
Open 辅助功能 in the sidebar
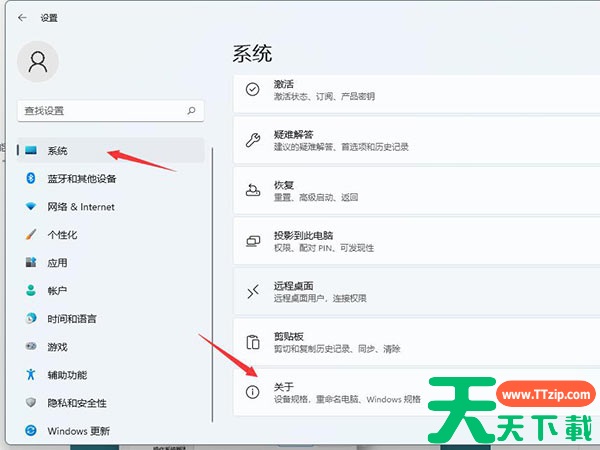pos(111,375)
